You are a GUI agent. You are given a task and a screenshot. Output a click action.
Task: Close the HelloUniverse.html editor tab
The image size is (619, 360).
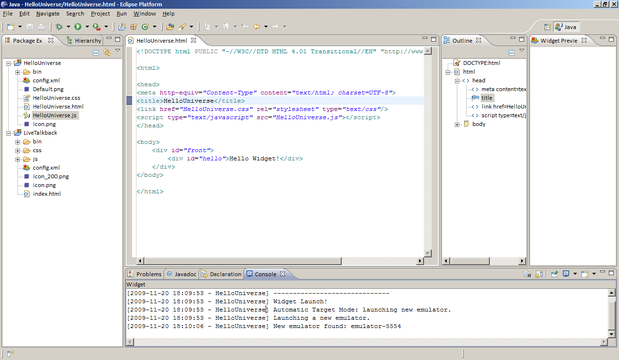pyautogui.click(x=193, y=40)
